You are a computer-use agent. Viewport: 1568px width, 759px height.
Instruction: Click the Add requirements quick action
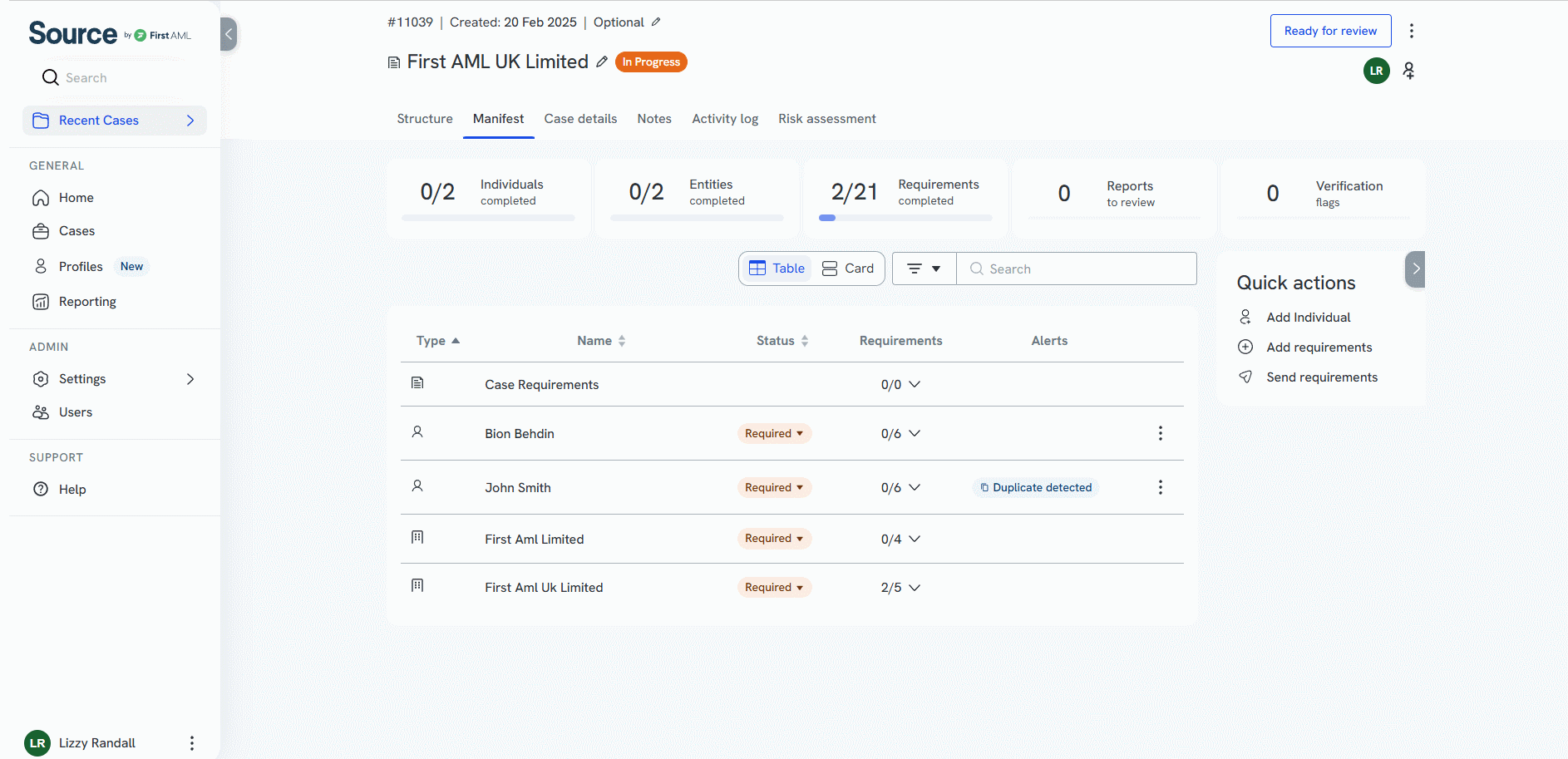click(1319, 347)
